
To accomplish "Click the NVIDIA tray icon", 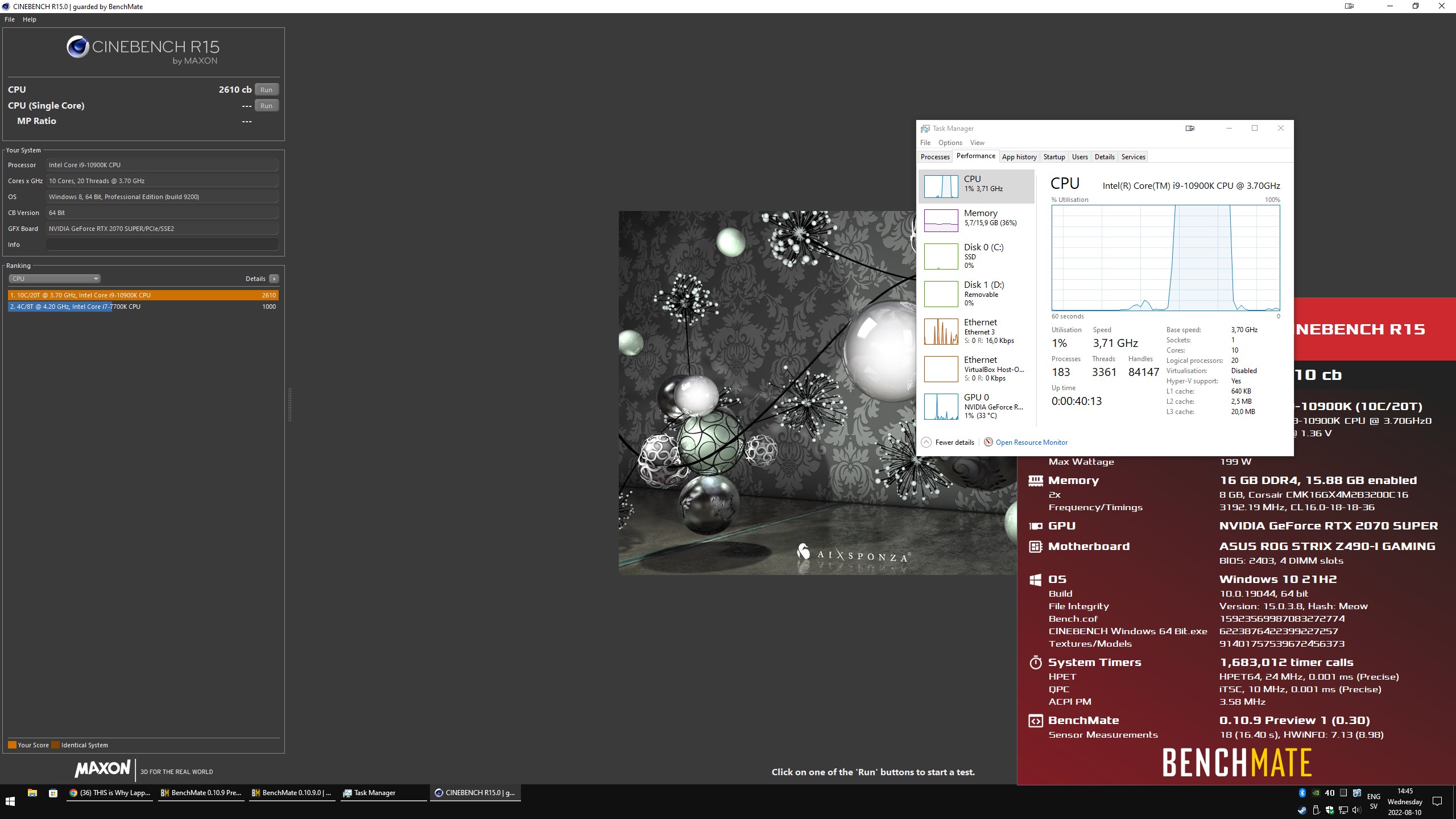I will click(x=1316, y=793).
